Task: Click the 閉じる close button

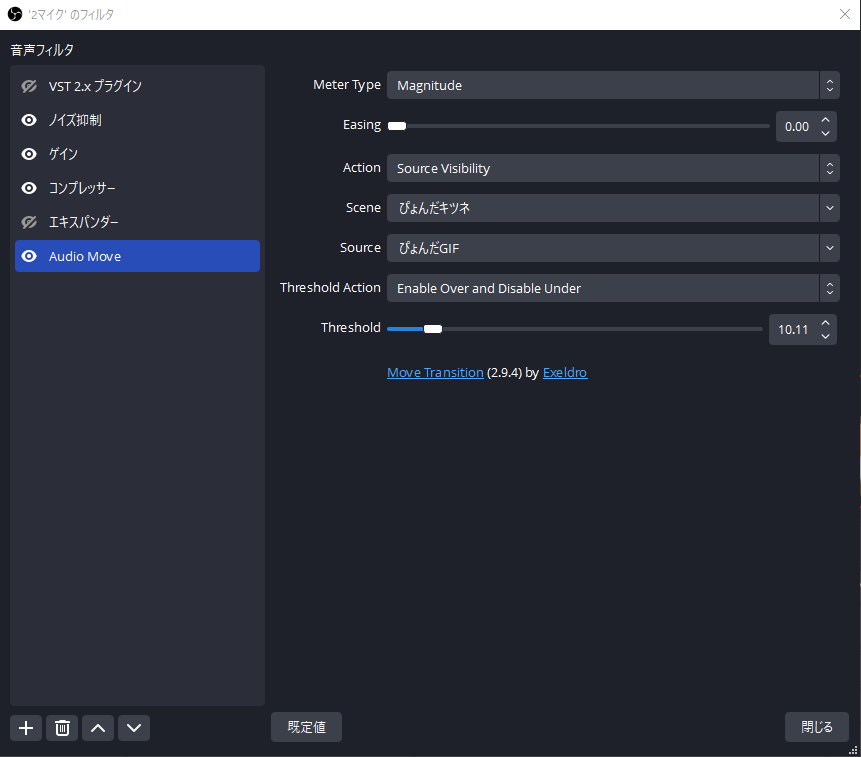Action: [x=816, y=727]
